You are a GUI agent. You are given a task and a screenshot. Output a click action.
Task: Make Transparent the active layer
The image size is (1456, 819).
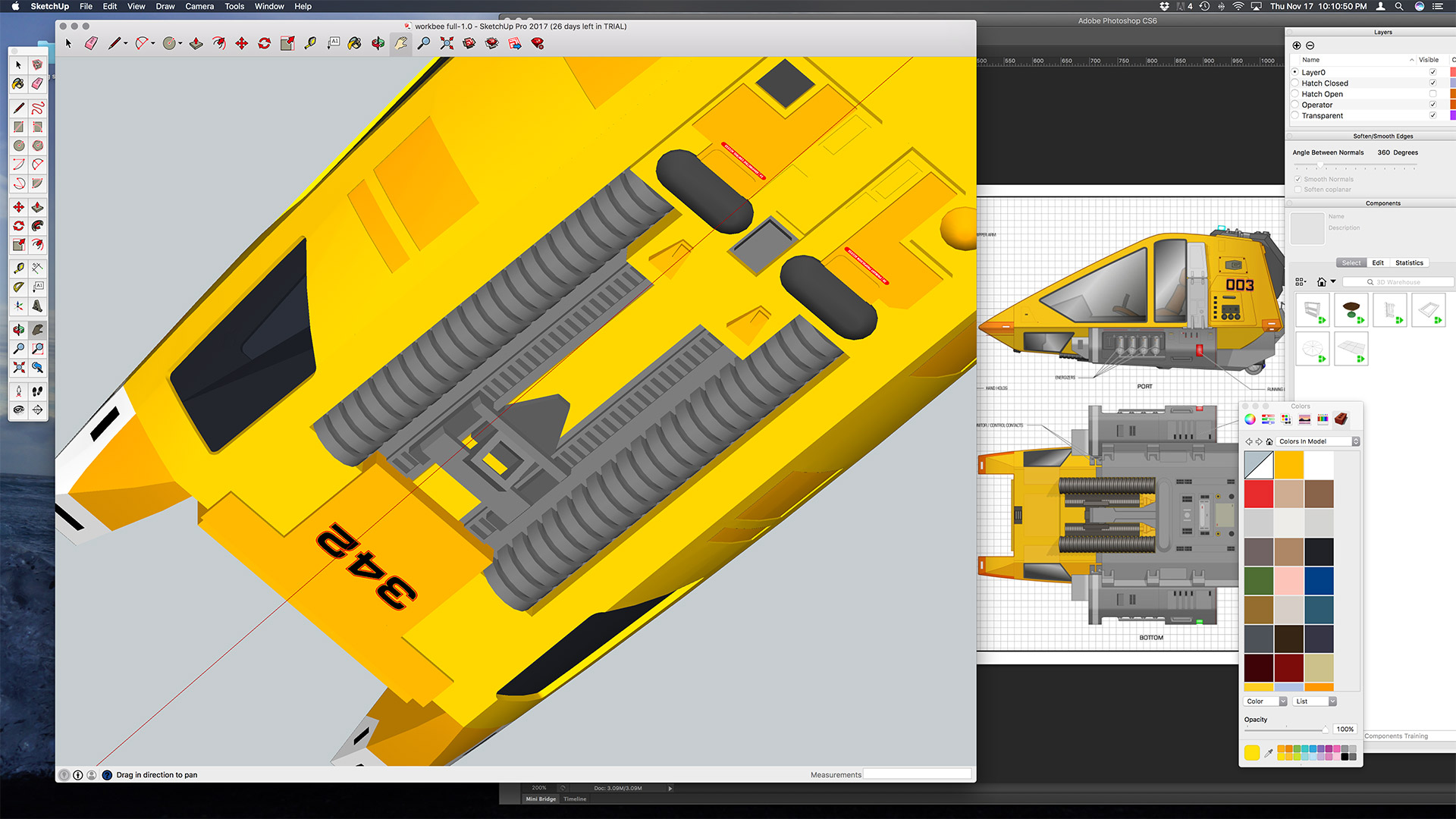click(1294, 116)
